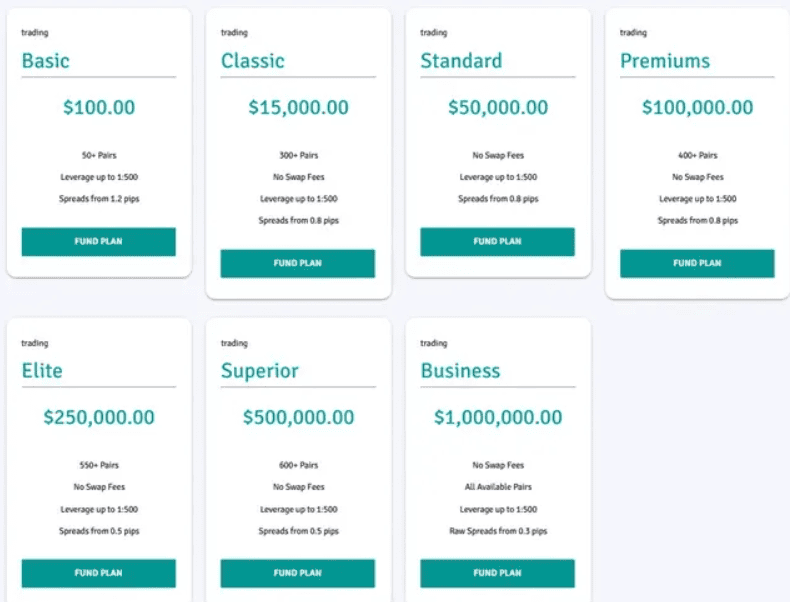Select the Elite plan title

point(42,371)
